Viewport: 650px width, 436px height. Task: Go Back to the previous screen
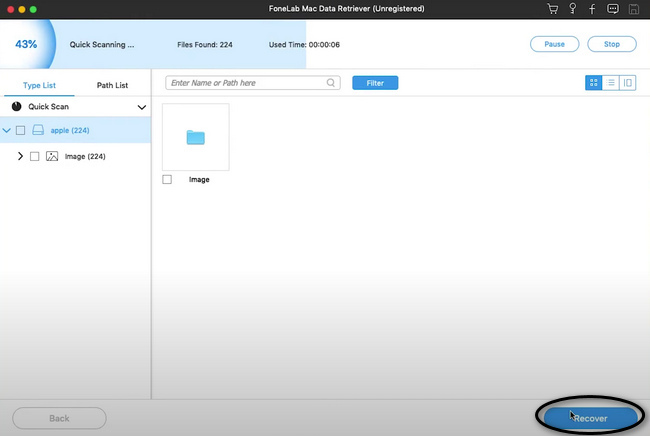pyautogui.click(x=59, y=418)
